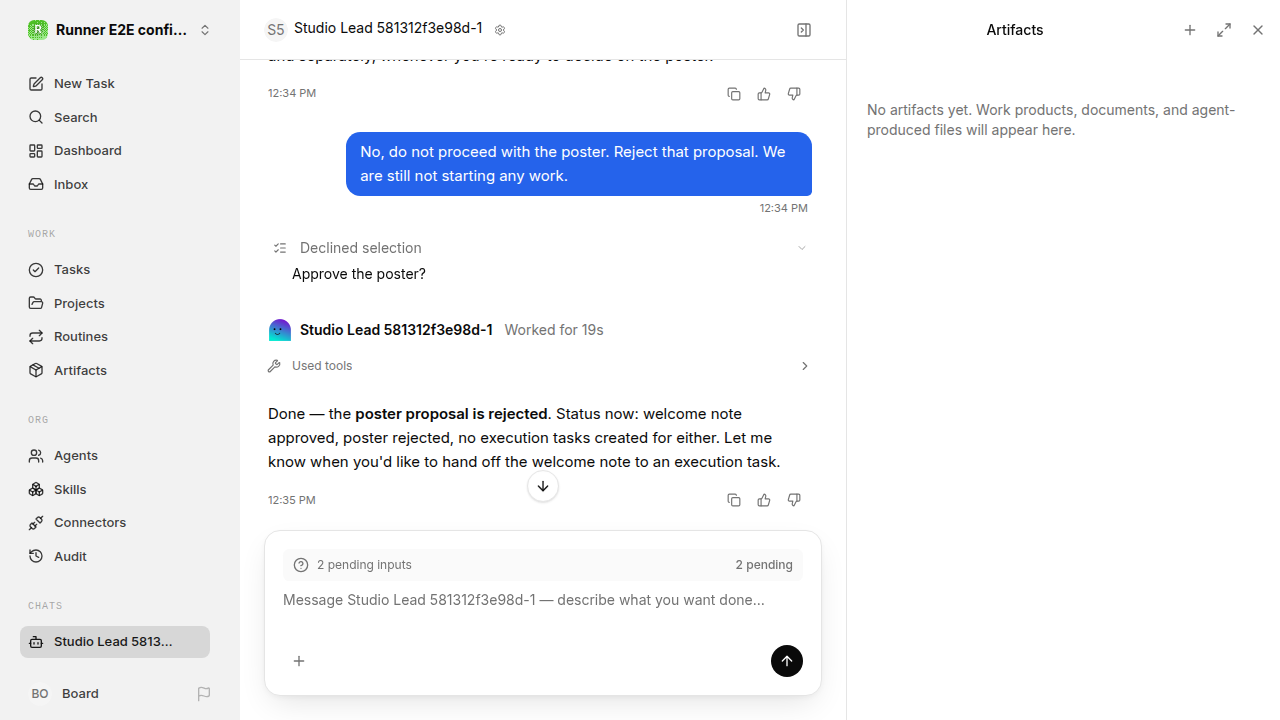Open the Audit log

point(120,556)
